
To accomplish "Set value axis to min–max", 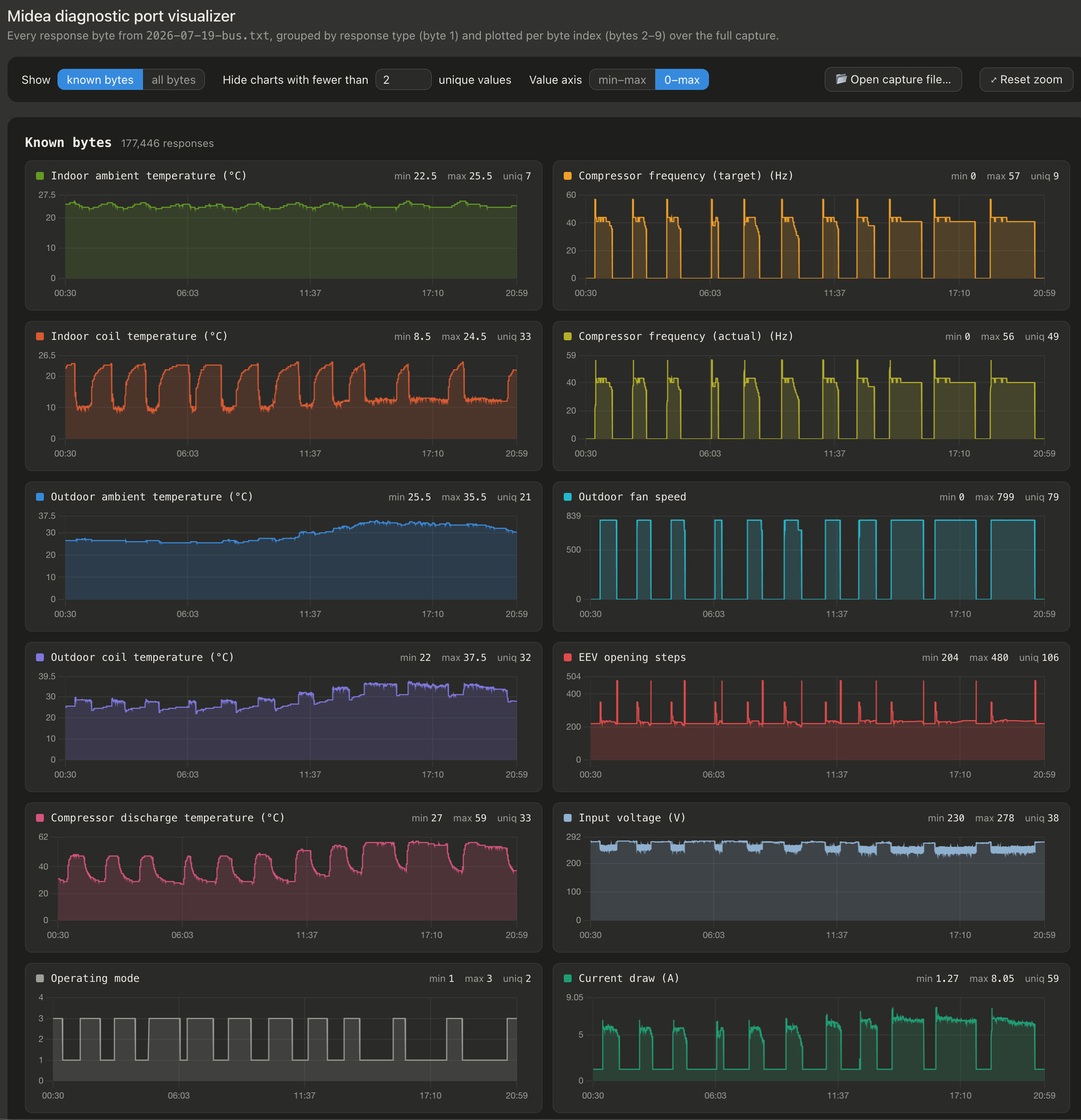I will click(x=622, y=79).
